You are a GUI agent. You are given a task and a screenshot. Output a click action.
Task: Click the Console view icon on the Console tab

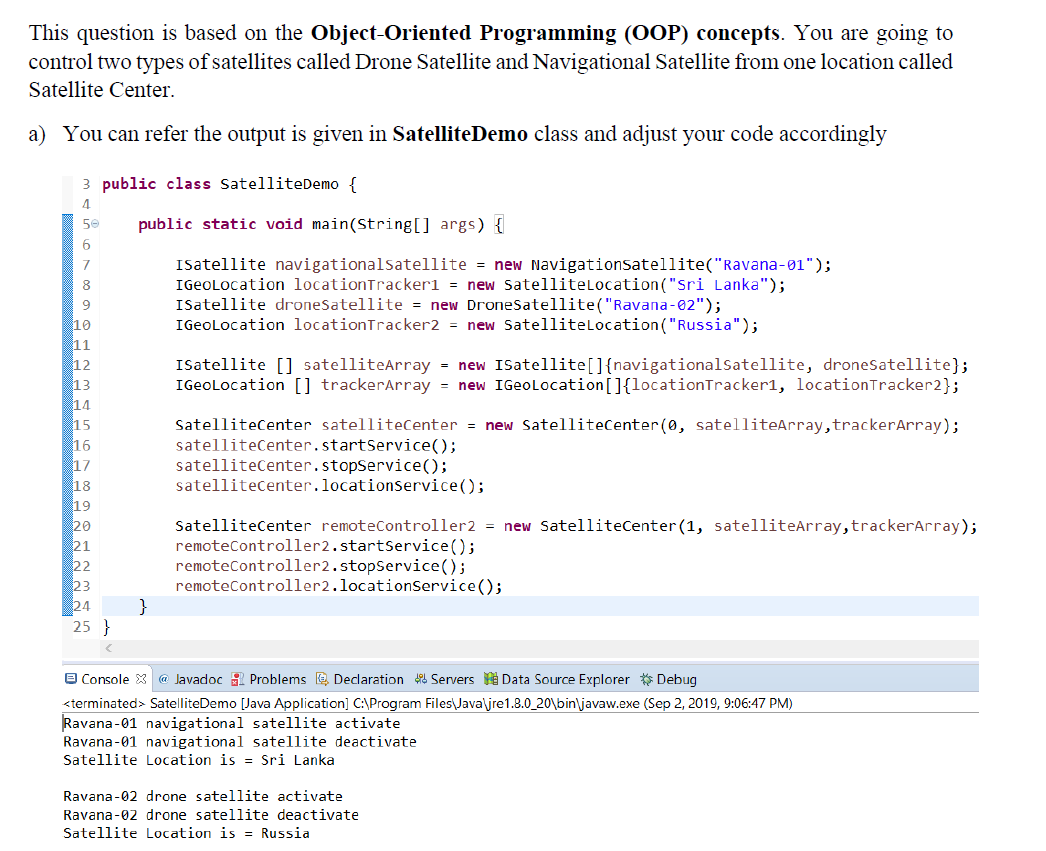[69, 679]
